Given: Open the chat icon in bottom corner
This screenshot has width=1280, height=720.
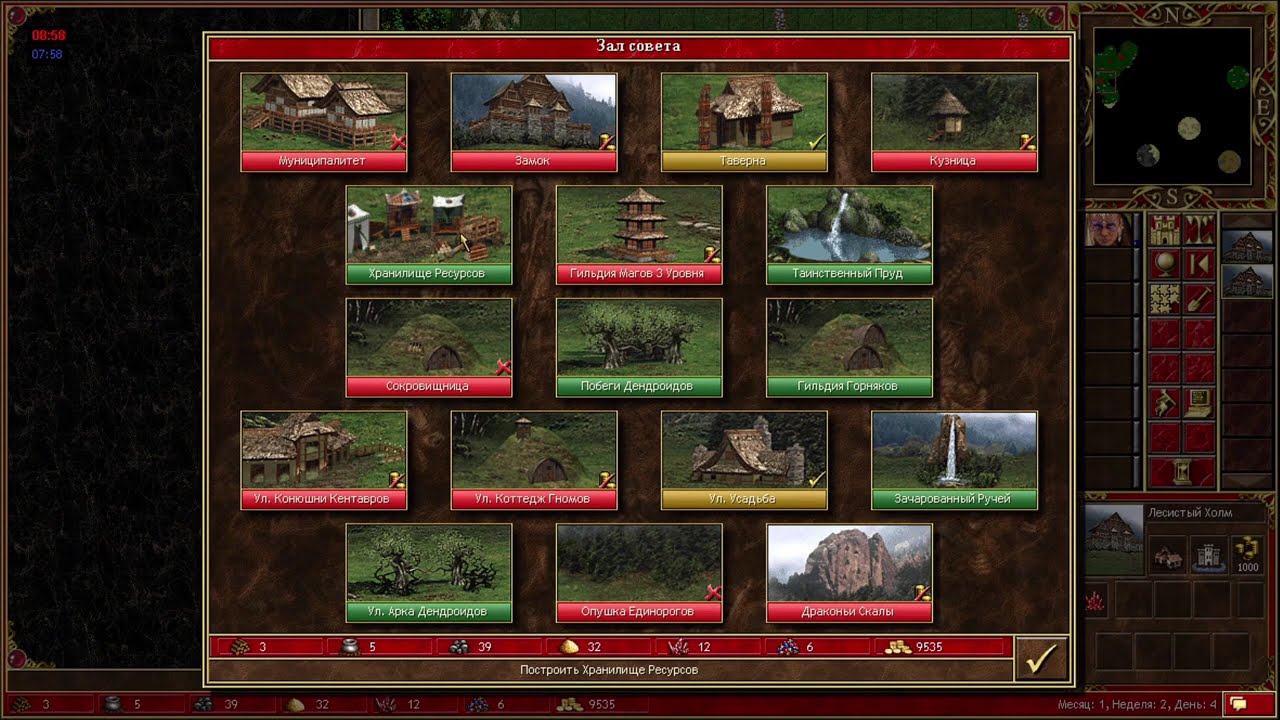Looking at the screenshot, I should (x=1251, y=704).
